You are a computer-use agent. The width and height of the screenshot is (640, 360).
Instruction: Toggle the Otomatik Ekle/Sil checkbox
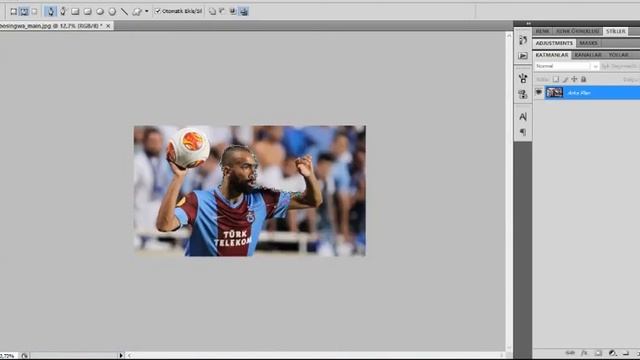[158, 11]
